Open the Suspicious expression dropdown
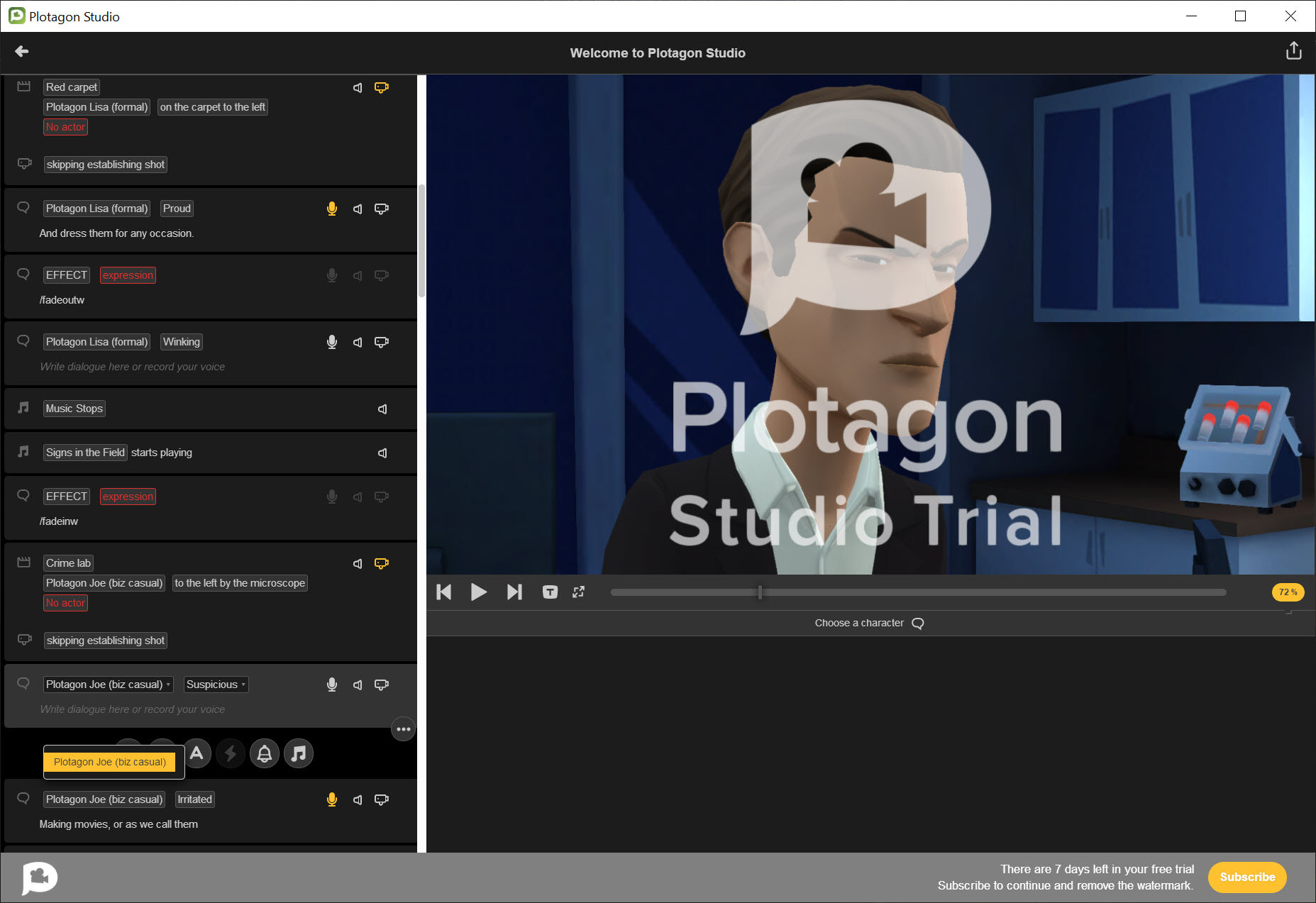Screen dimensions: 1316x903 [216, 685]
